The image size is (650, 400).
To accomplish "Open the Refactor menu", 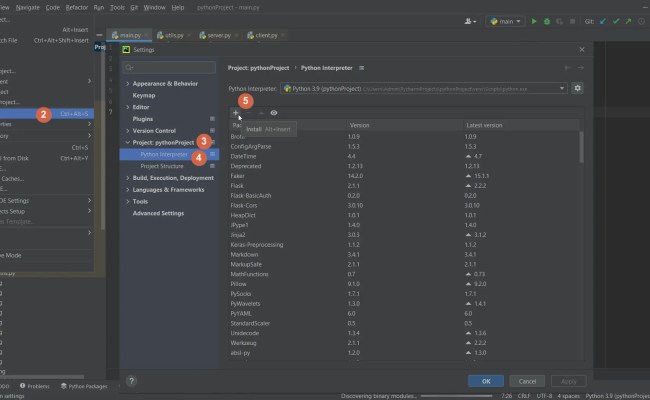I will coord(77,7).
